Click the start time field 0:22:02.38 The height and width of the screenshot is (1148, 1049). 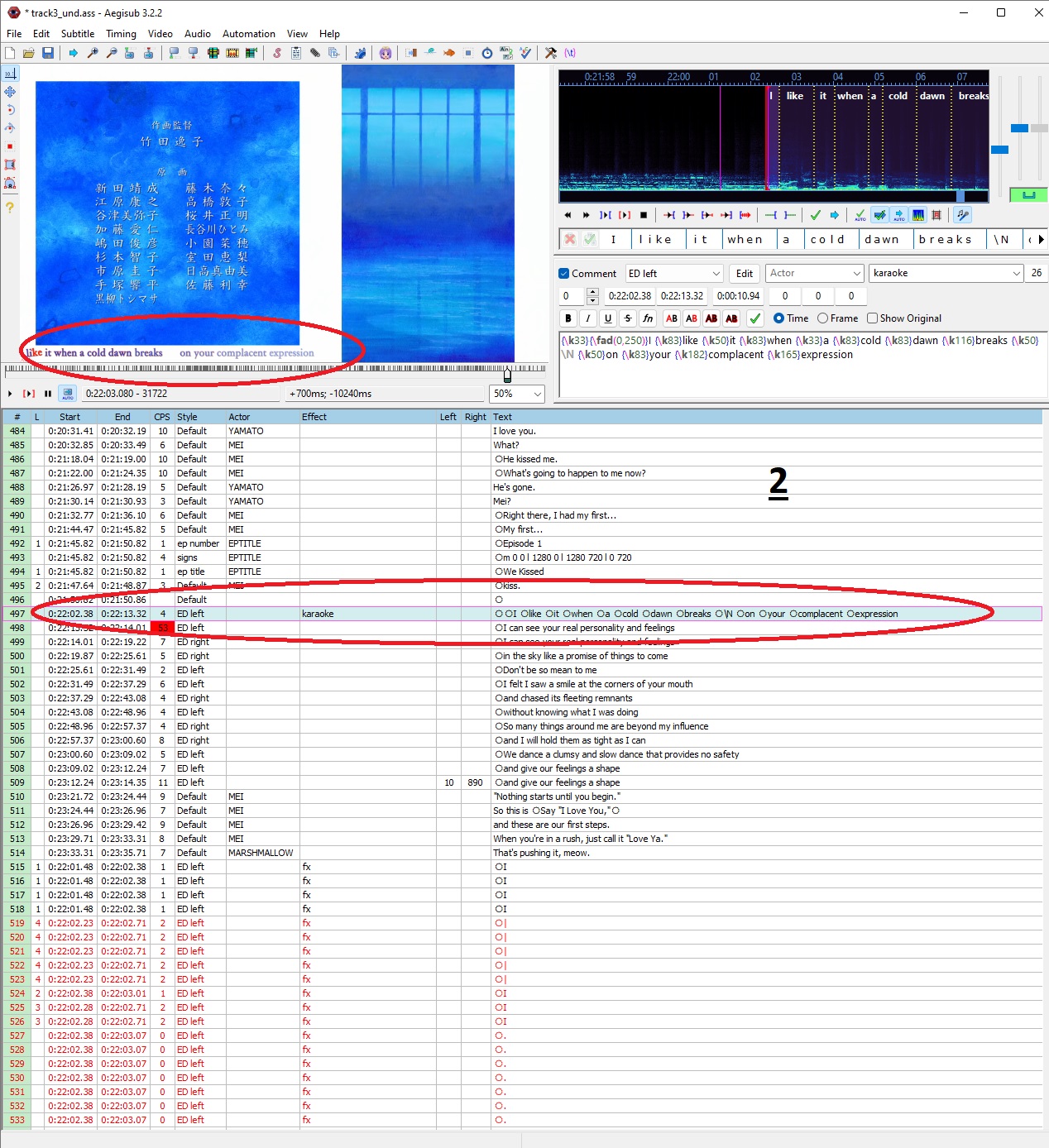(x=630, y=296)
